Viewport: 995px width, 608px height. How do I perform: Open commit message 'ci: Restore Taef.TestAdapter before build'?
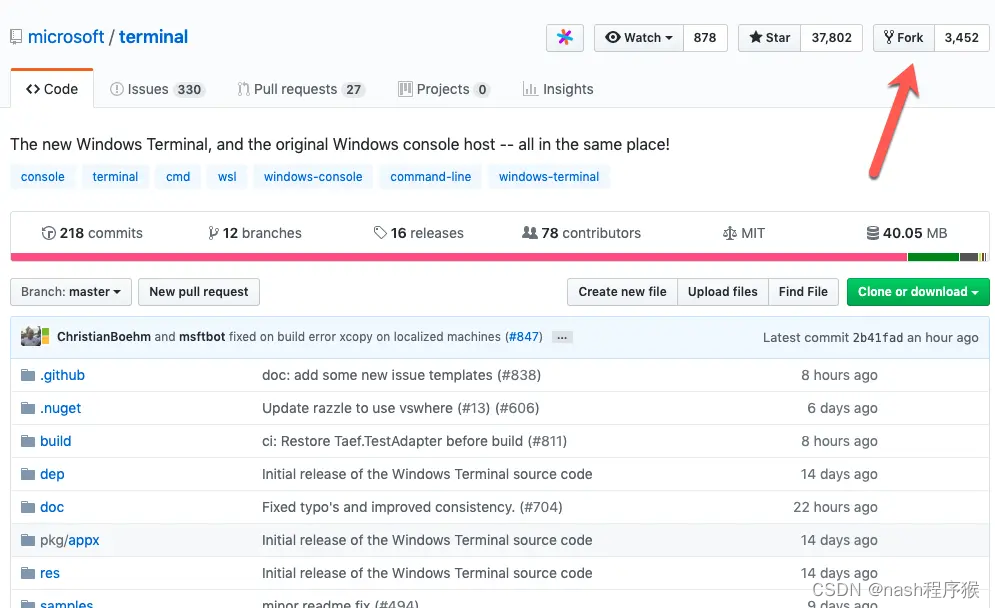point(414,441)
